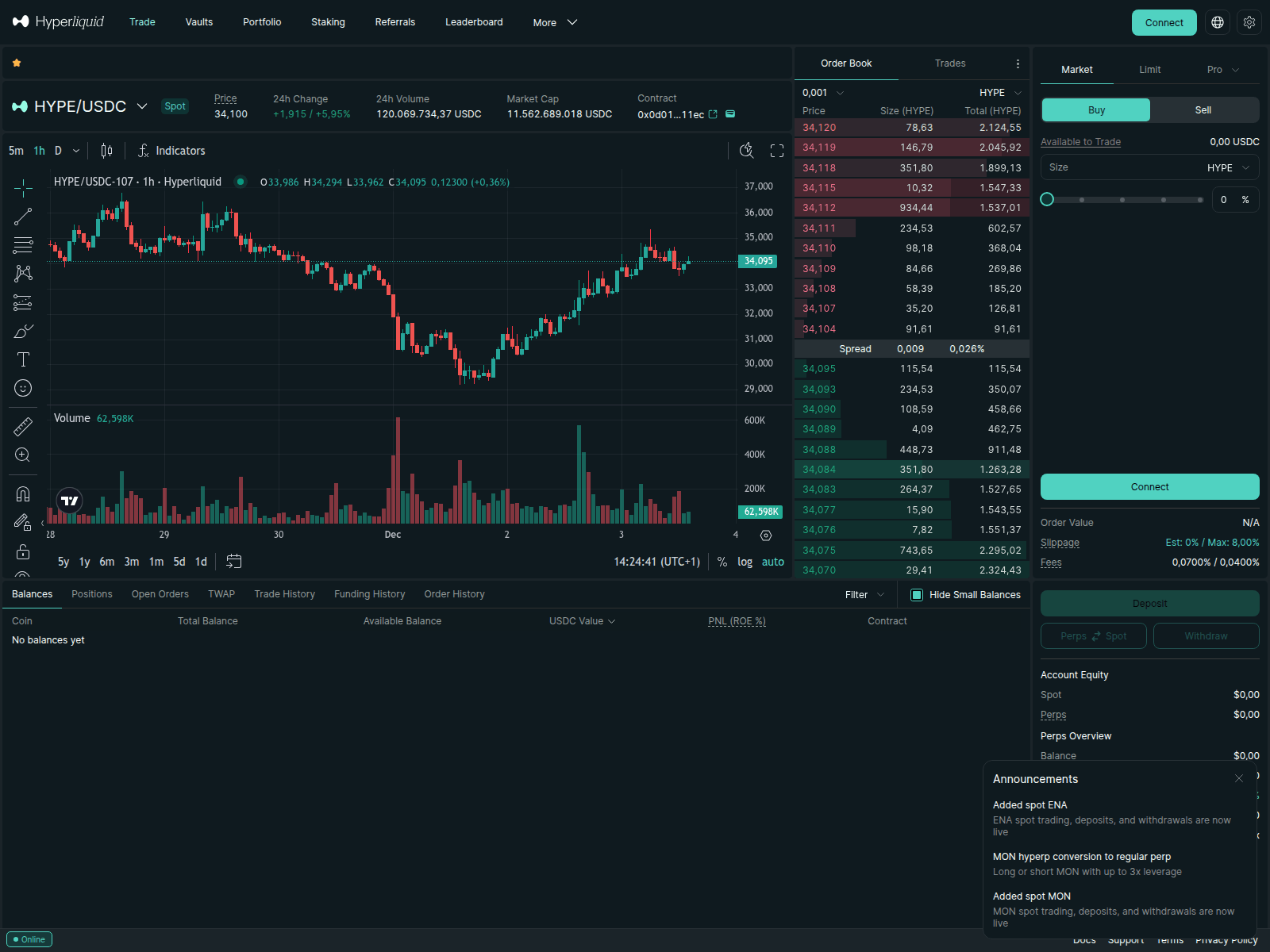The height and width of the screenshot is (952, 1270).
Task: Toggle Hide Small Balances checkbox
Action: pos(917,595)
